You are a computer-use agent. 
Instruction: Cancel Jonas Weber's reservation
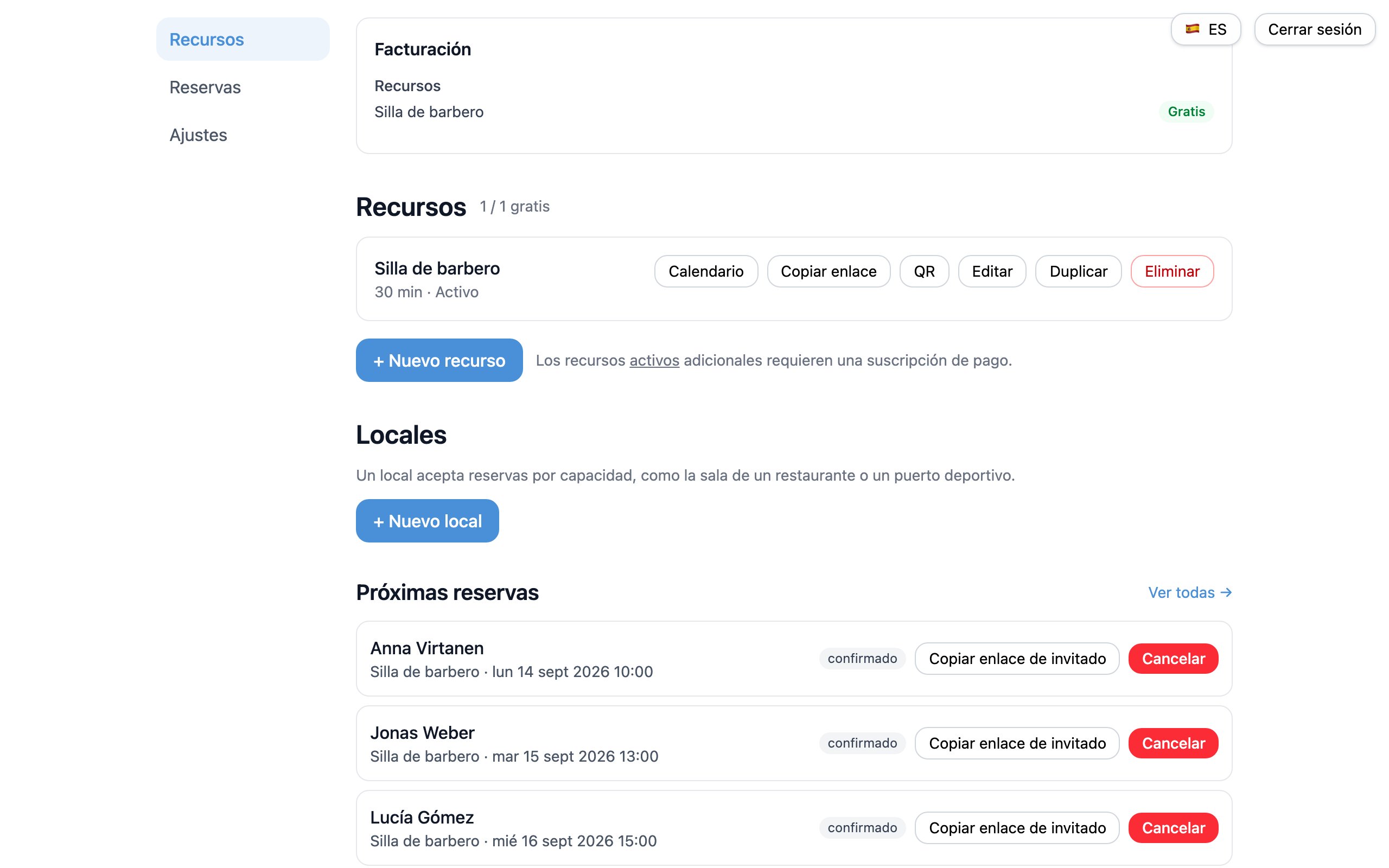(x=1173, y=743)
